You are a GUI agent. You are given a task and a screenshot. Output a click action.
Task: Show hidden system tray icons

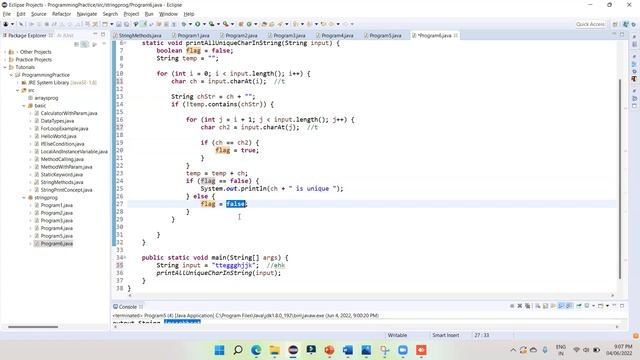513,350
